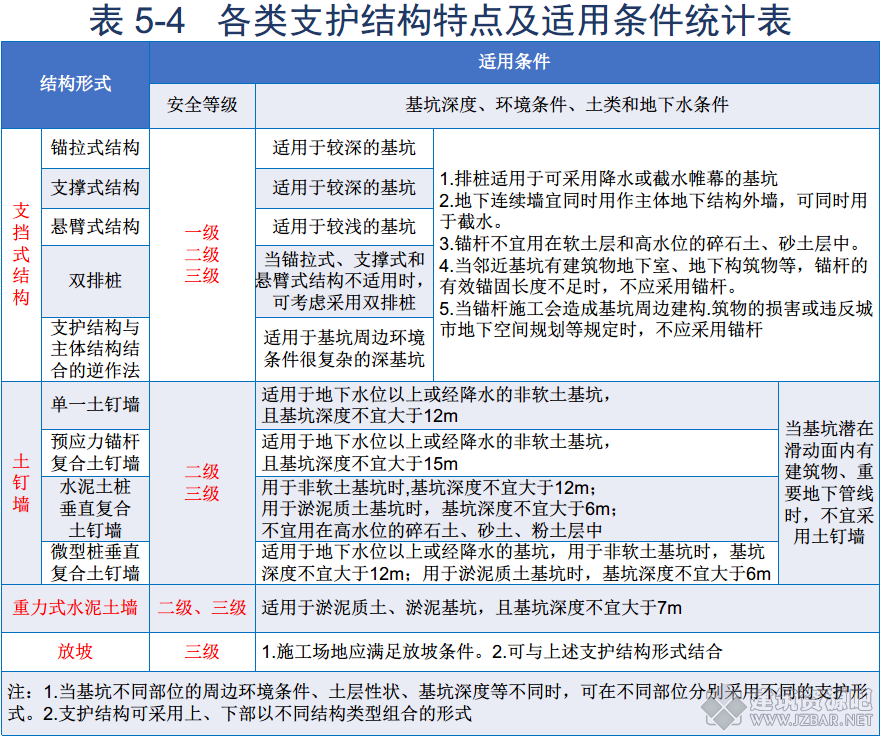Select the 注：1.当基坑不同部位 footnote text
881x737 pixels.
coord(438,703)
